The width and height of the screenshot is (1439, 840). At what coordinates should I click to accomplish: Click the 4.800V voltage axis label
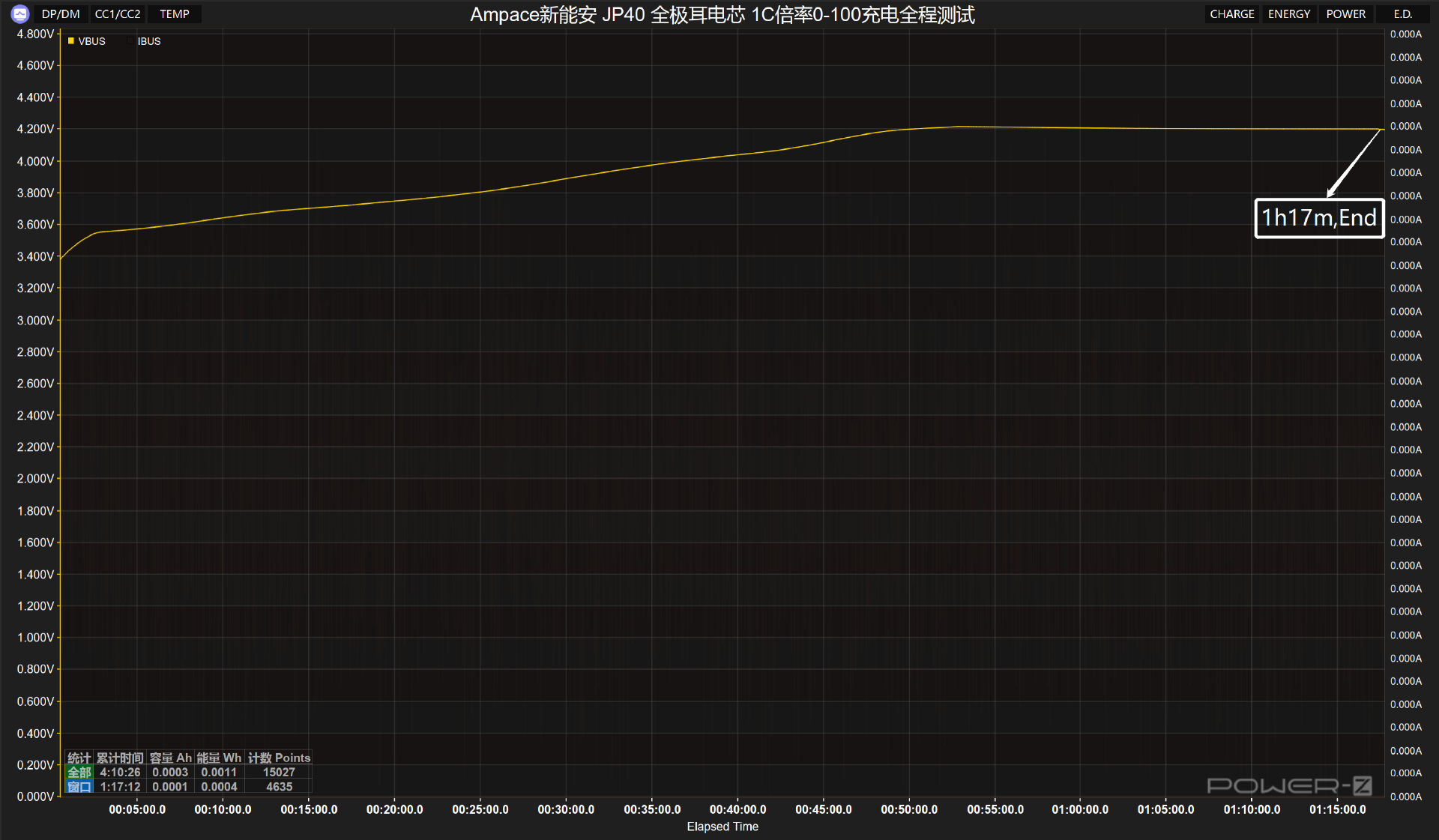(x=35, y=34)
